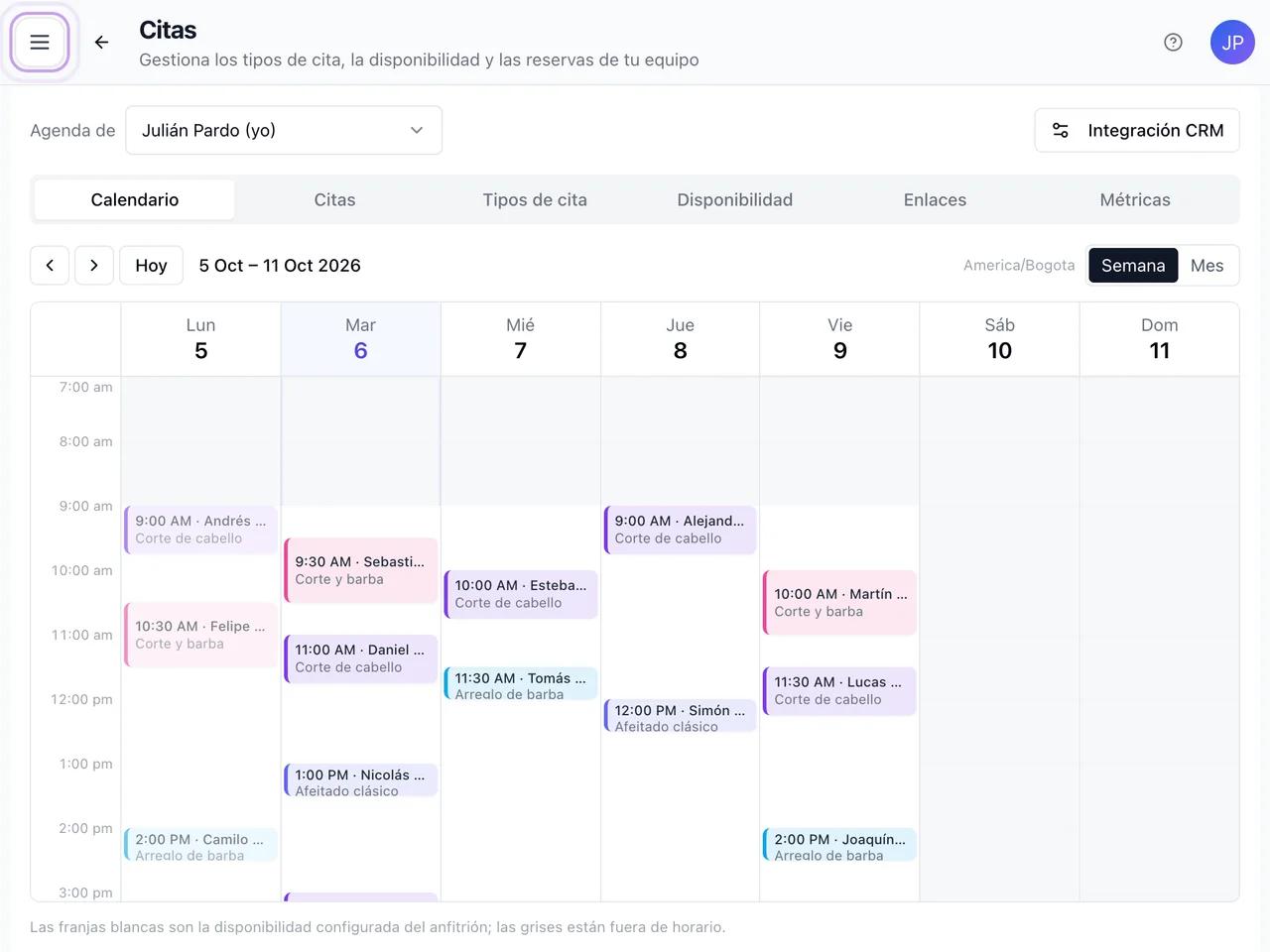Click the back arrow beside Citas
Image resolution: width=1270 pixels, height=952 pixels.
click(101, 43)
